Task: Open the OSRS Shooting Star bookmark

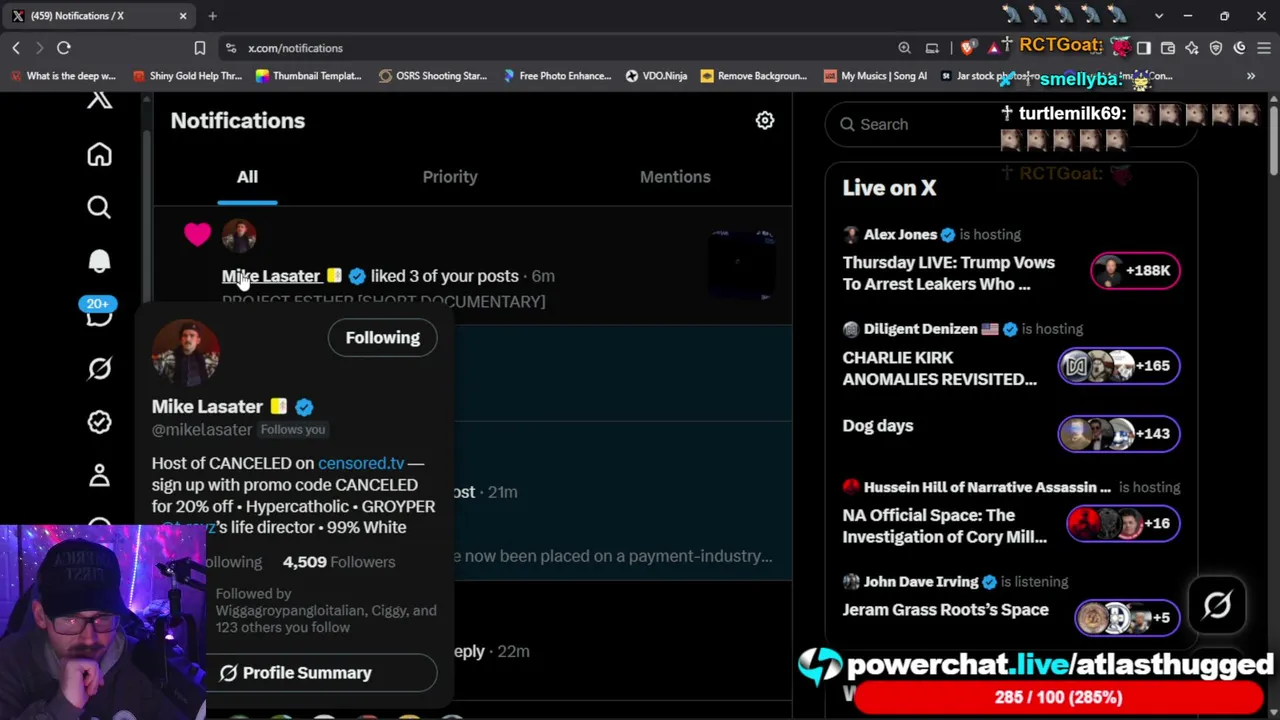Action: point(432,76)
